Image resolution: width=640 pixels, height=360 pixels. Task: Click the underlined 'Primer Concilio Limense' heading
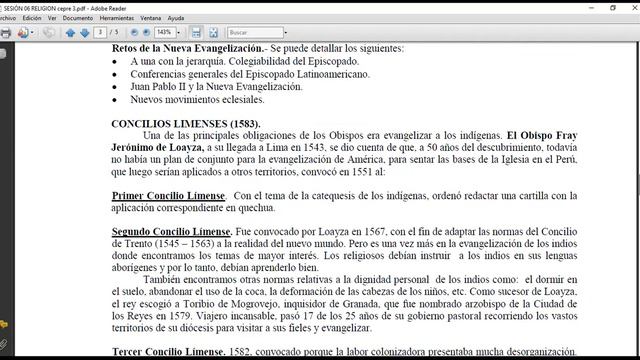pyautogui.click(x=168, y=196)
